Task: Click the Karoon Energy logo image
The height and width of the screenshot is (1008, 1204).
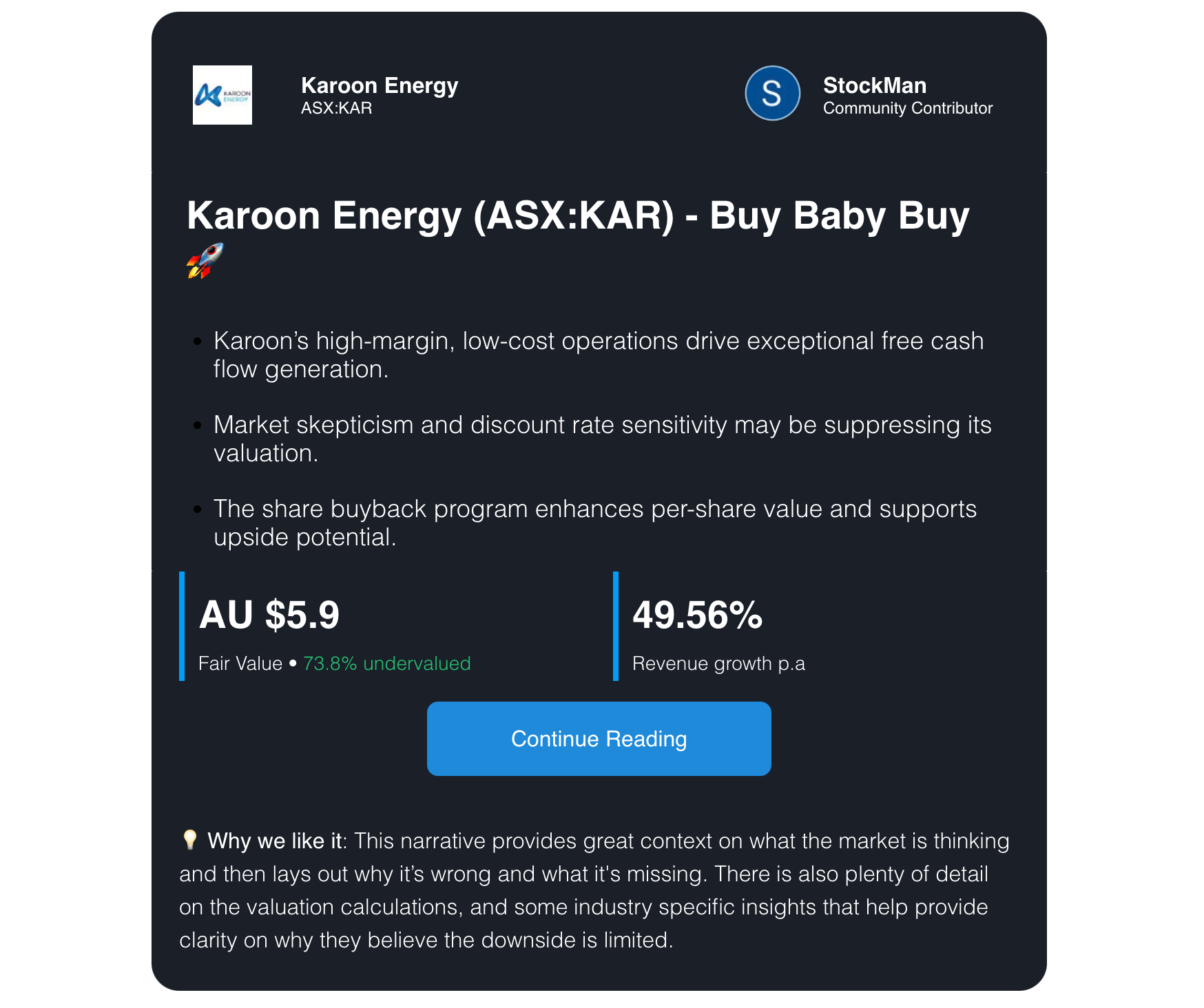Action: [222, 95]
